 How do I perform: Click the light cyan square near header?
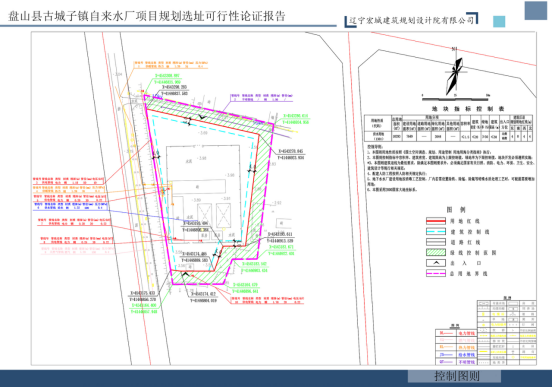[x=499, y=22]
